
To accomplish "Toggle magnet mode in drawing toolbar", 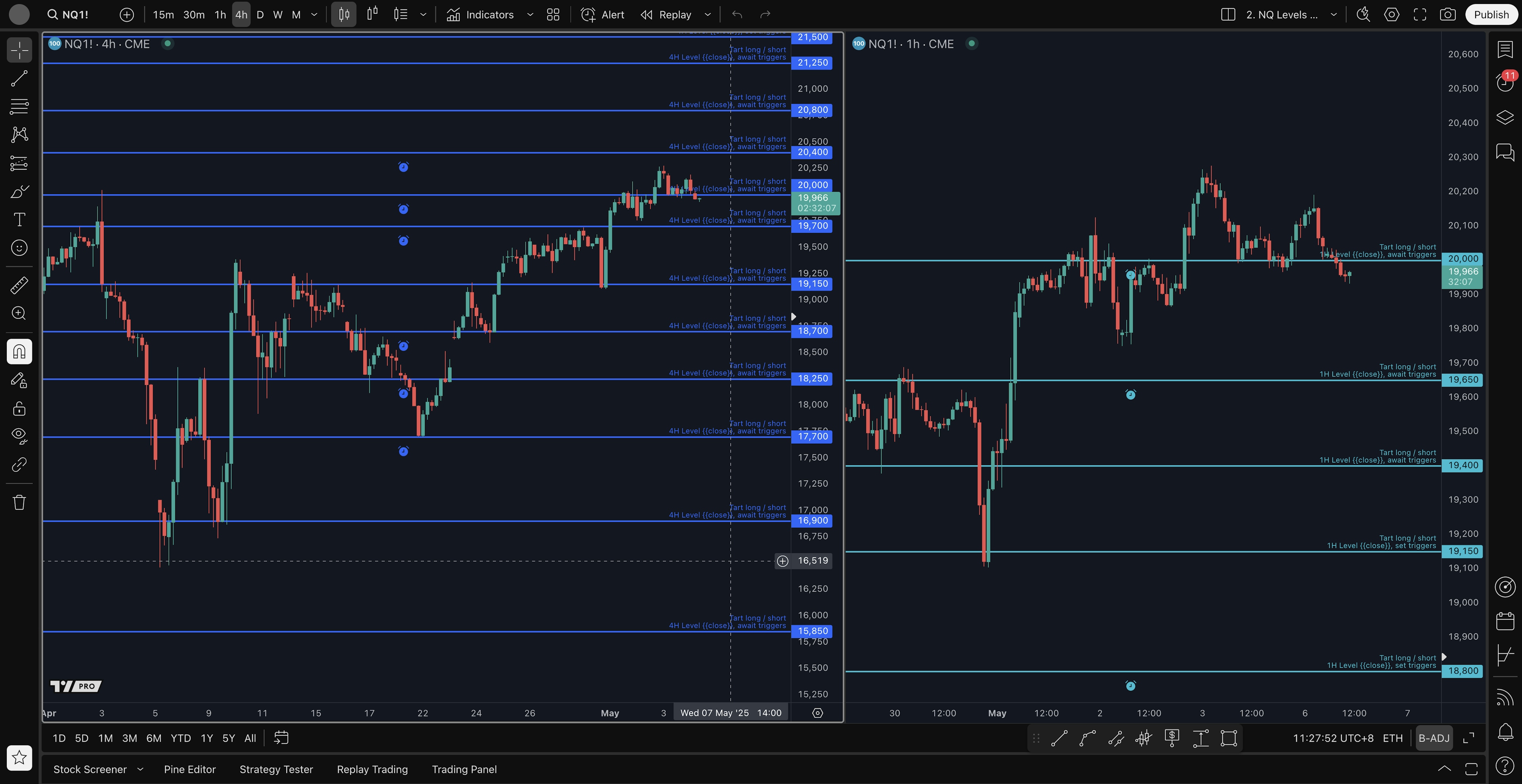I will coord(19,352).
